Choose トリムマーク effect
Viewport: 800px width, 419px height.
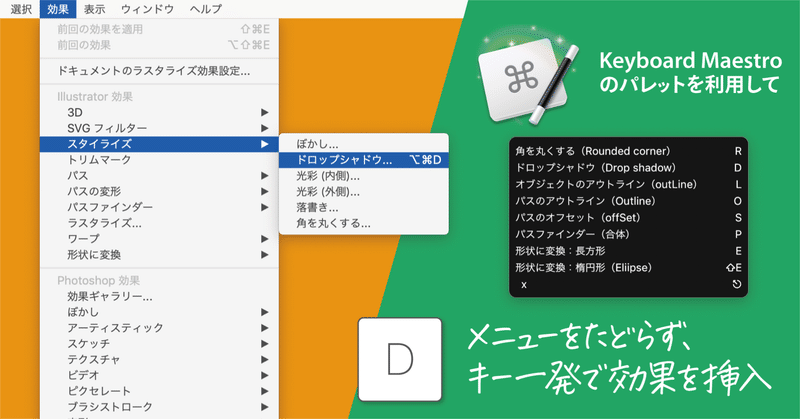click(159, 160)
